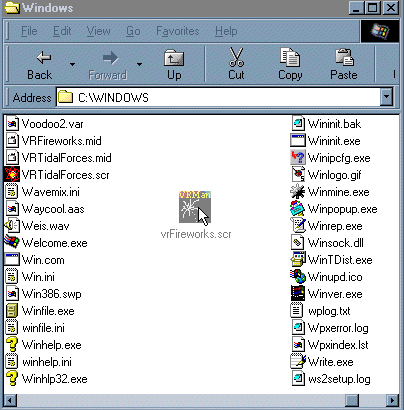This screenshot has height=410, width=404.
Task: Select the VRTidalForces.scr screensaver icon
Action: pyautogui.click(x=12, y=174)
